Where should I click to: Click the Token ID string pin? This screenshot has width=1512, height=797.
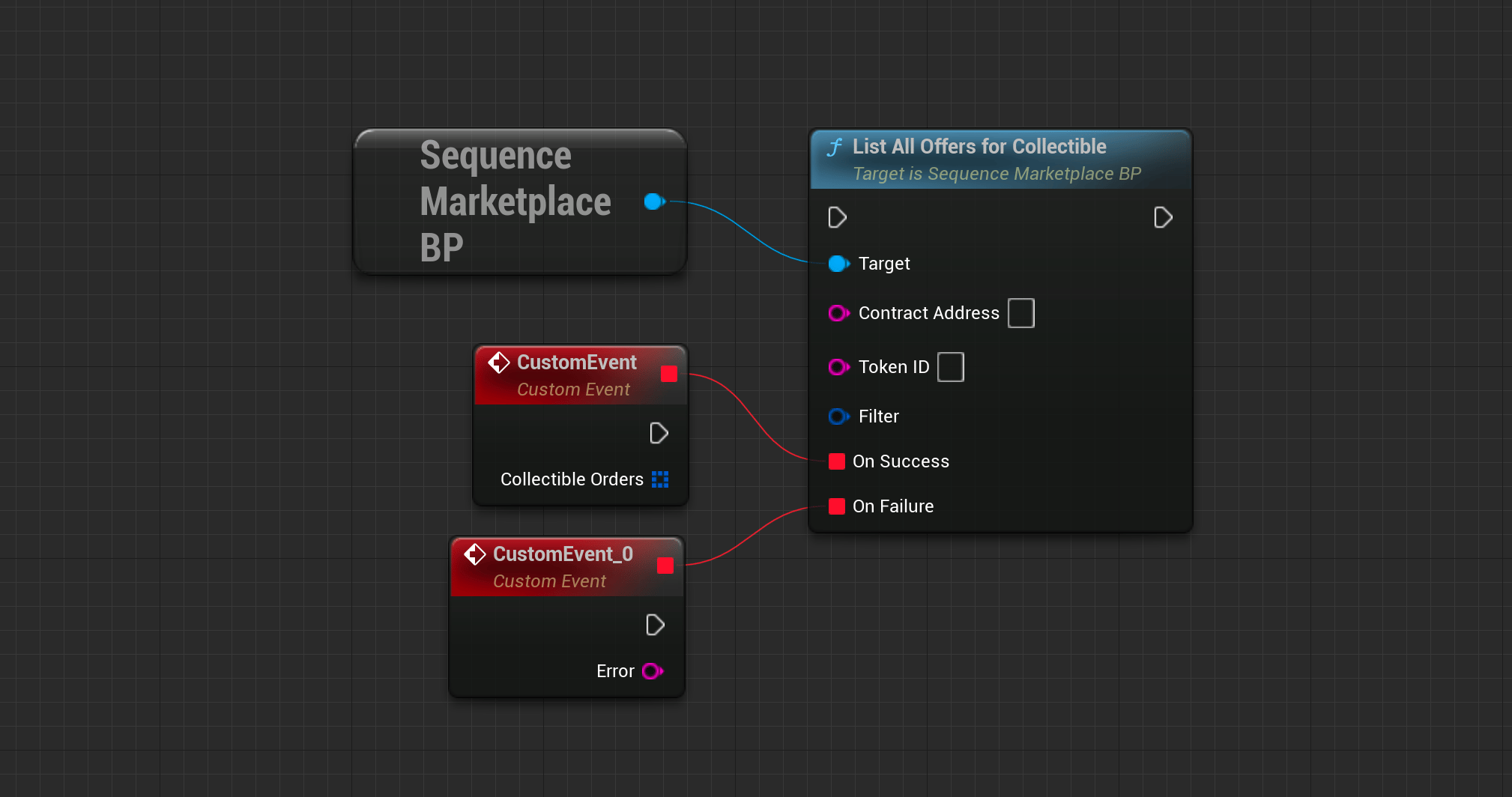pos(838,367)
